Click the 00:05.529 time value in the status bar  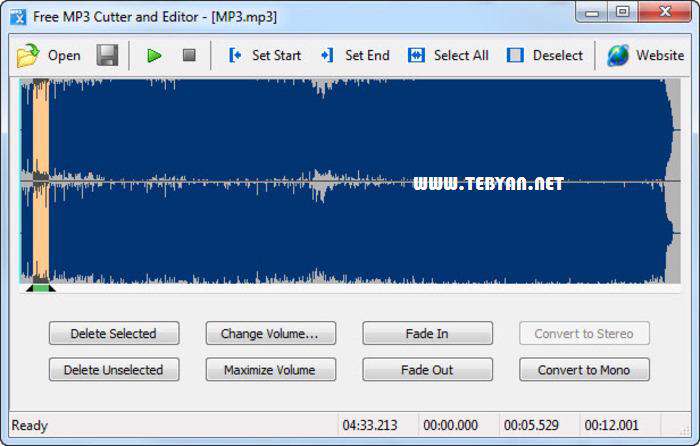[x=531, y=425]
